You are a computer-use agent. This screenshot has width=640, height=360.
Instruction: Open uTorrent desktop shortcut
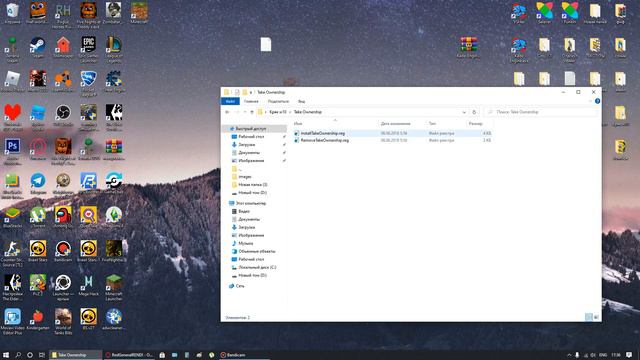[x=38, y=217]
